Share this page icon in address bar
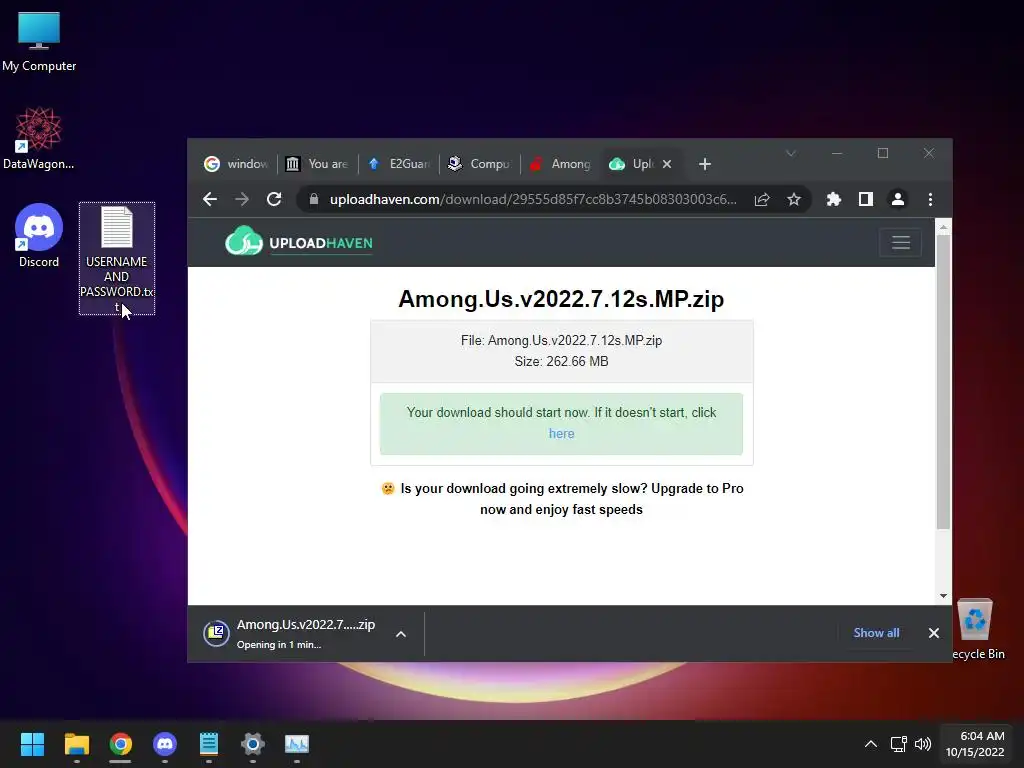1024x768 pixels. (761, 199)
